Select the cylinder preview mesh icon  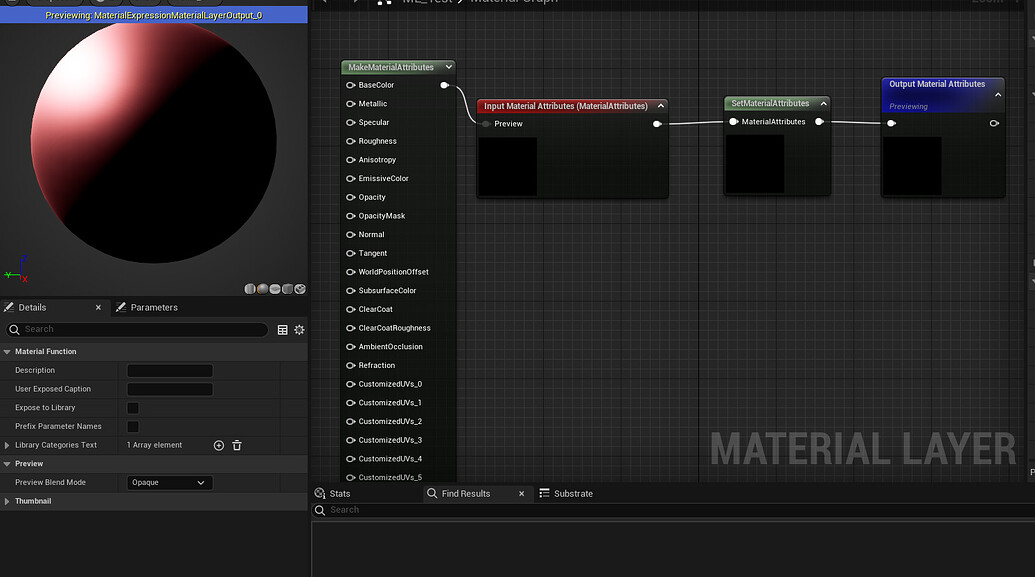(x=250, y=288)
